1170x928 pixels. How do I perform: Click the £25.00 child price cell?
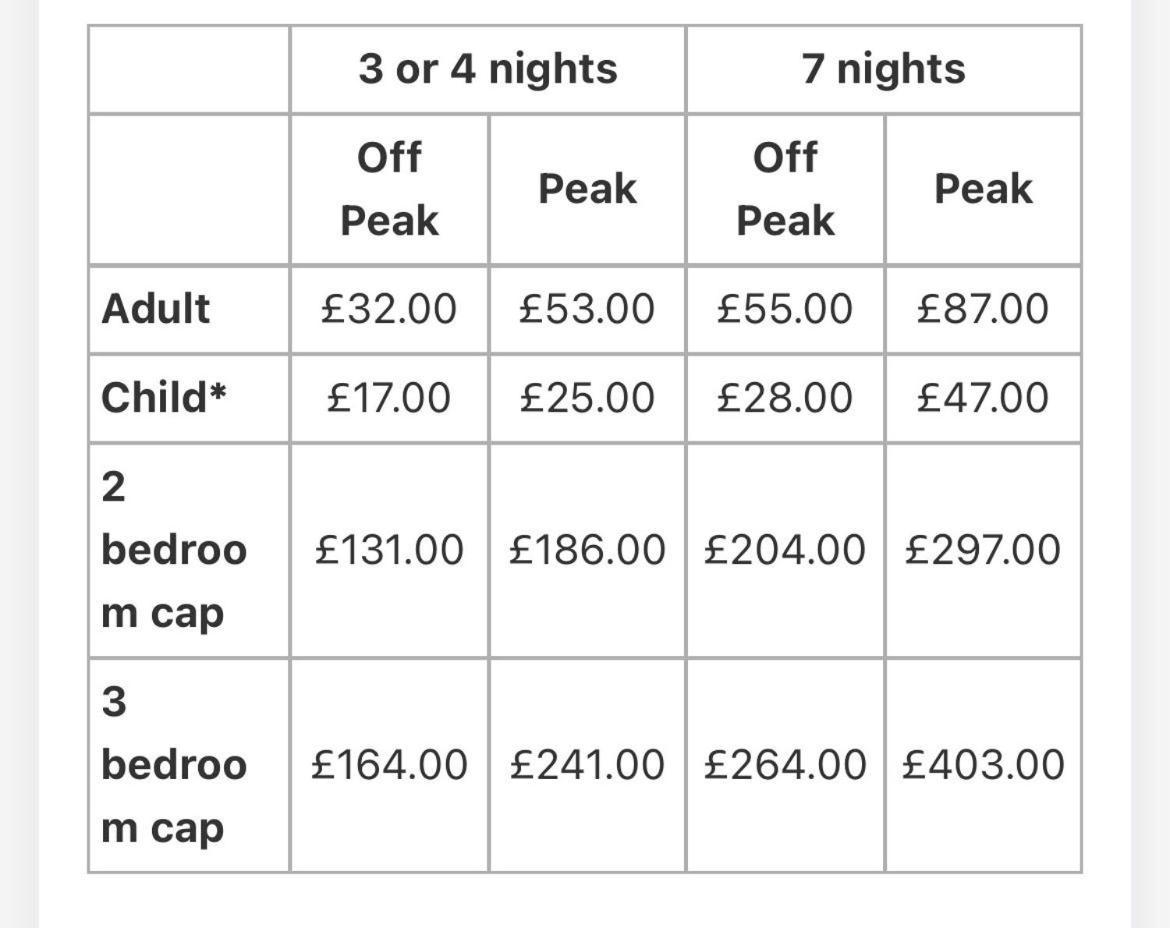pyautogui.click(x=587, y=398)
